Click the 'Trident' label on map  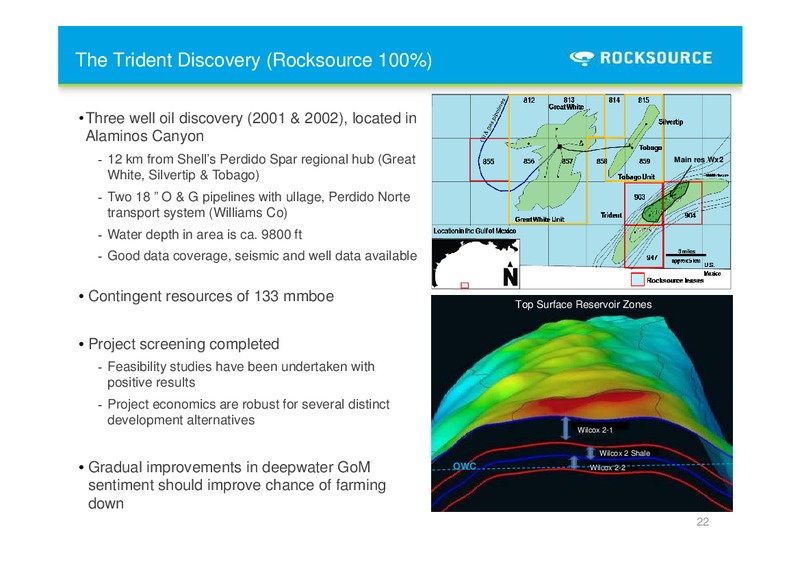(611, 215)
